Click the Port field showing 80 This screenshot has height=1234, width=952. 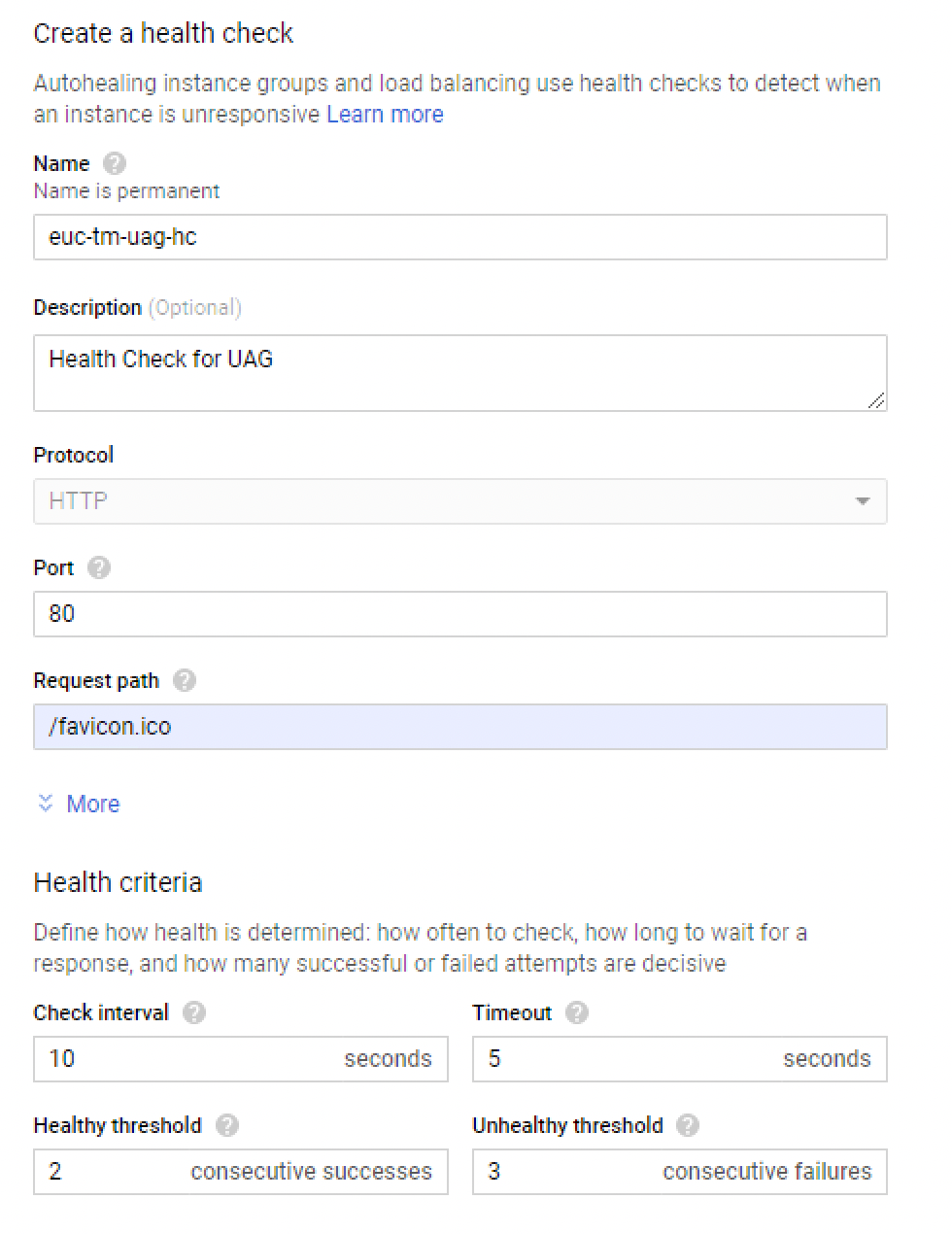459,614
